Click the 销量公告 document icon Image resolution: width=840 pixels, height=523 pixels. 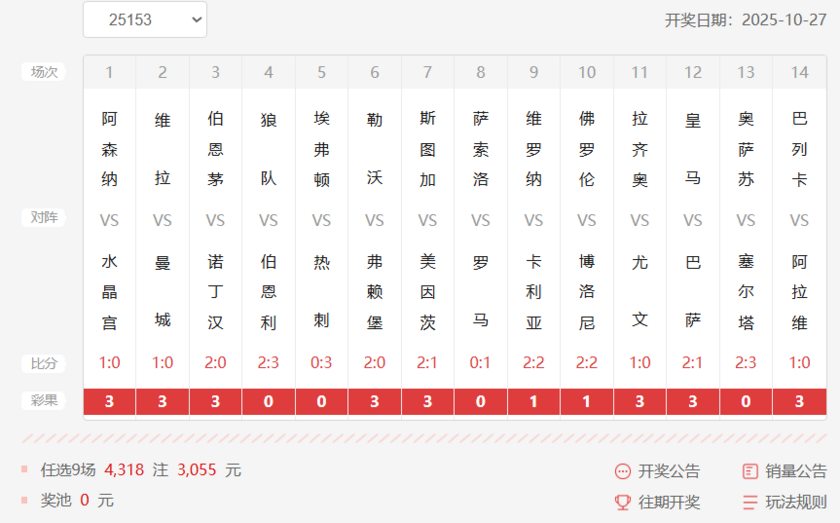750,471
